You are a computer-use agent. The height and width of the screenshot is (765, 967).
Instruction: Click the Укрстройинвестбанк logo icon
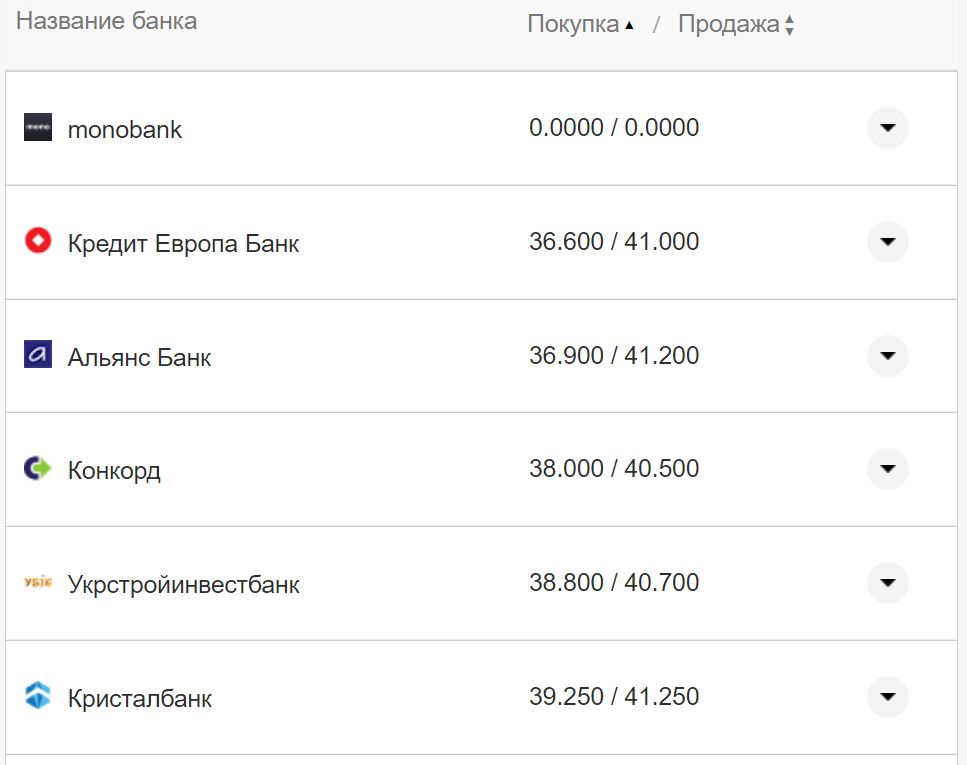pyautogui.click(x=38, y=582)
